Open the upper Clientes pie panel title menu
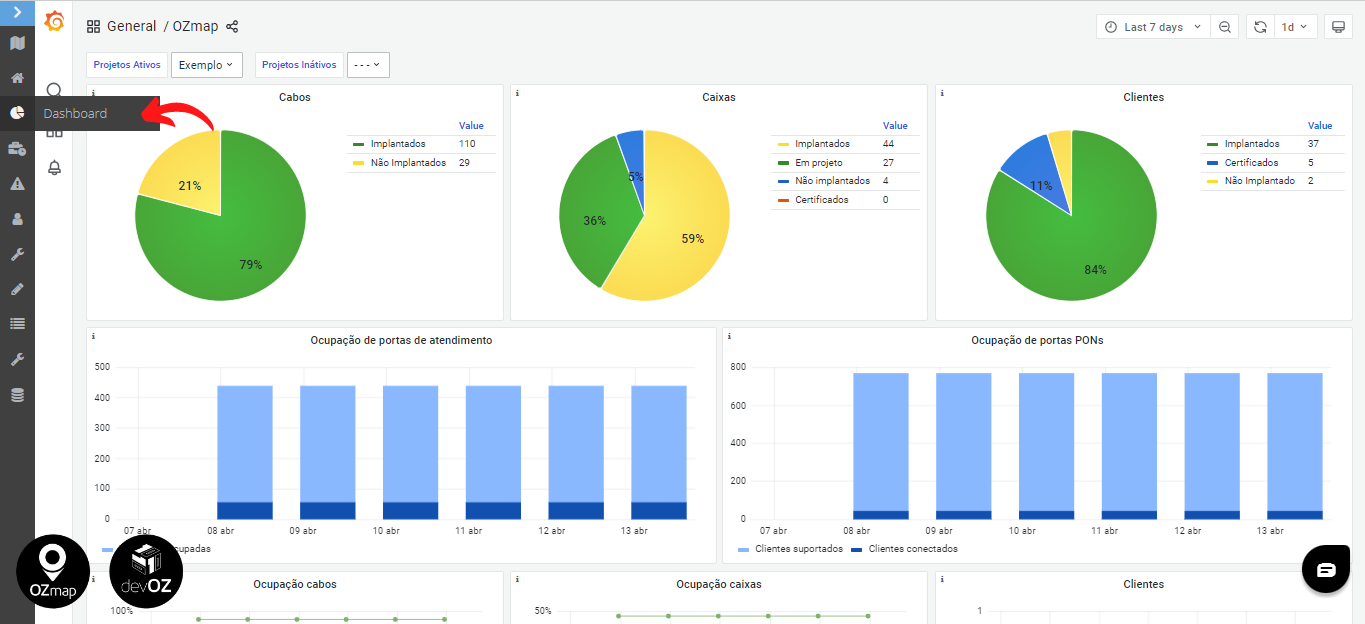Viewport: 1365px width, 624px height. coord(1143,97)
